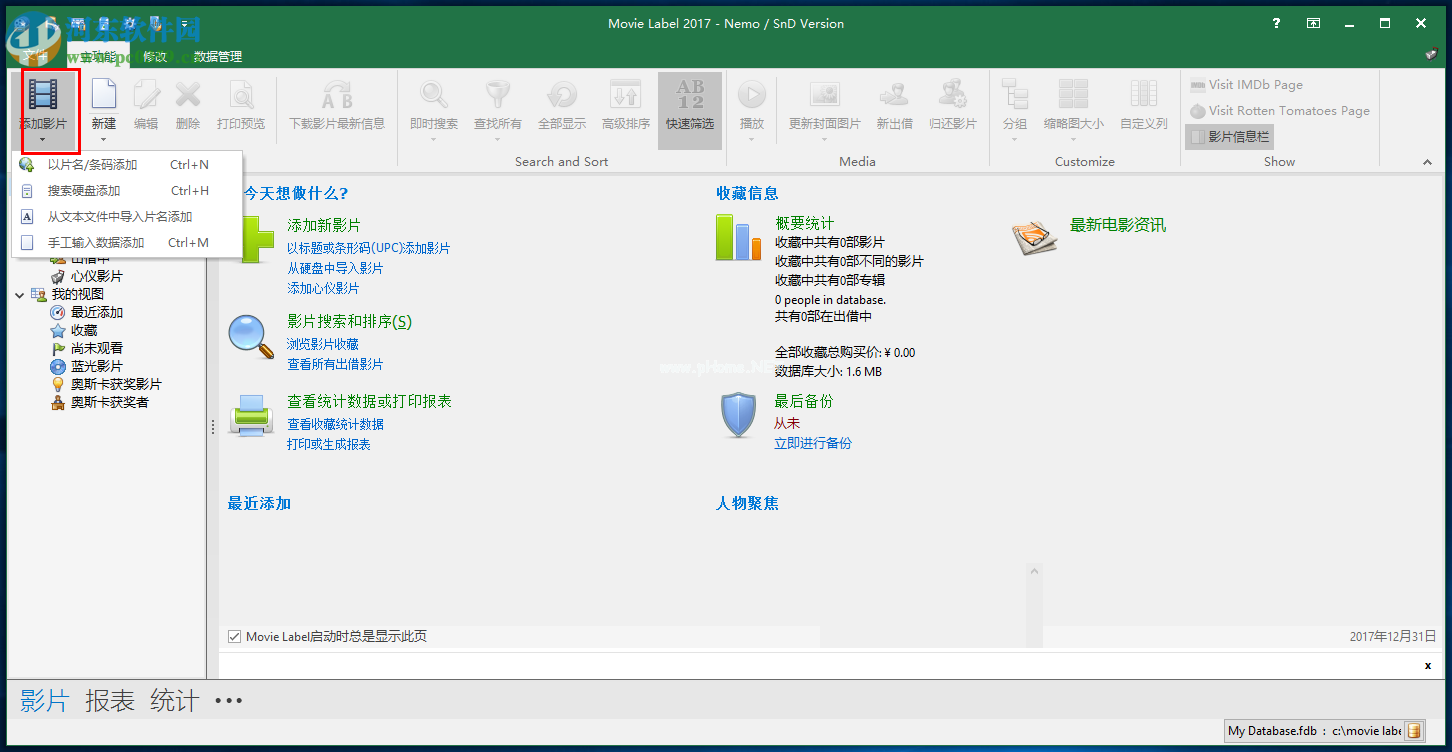Click the 即时搜索 magnifier icon
The width and height of the screenshot is (1452, 752).
point(434,95)
